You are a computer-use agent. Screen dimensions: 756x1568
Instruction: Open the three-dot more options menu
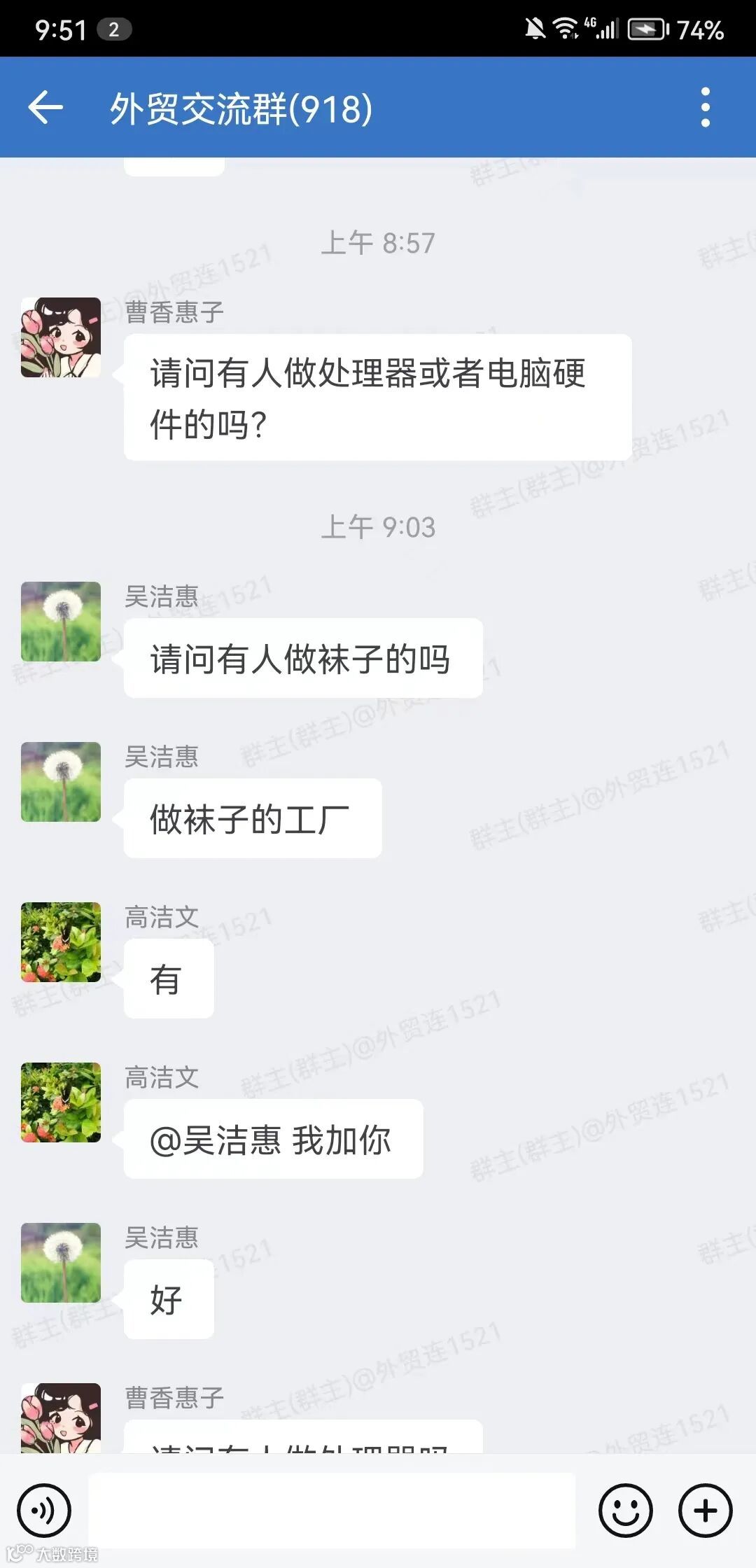705,108
